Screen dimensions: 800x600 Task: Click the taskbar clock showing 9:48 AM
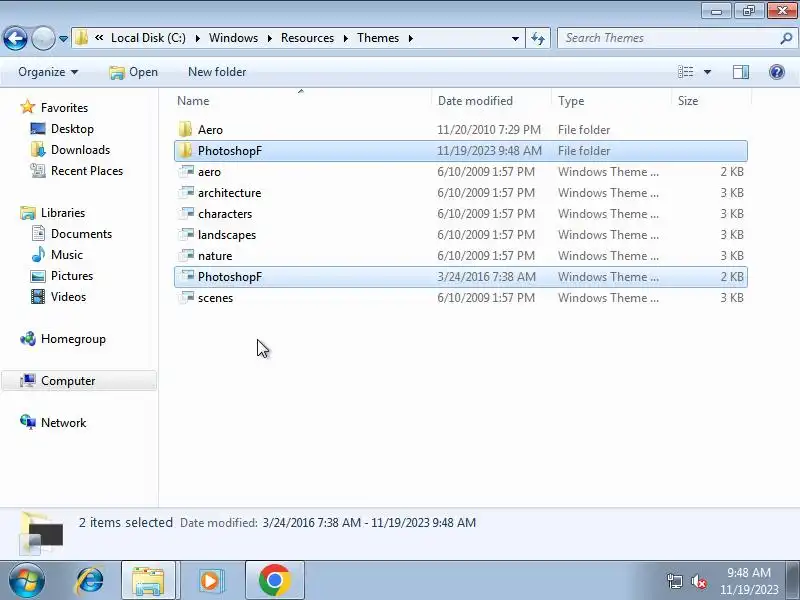749,581
